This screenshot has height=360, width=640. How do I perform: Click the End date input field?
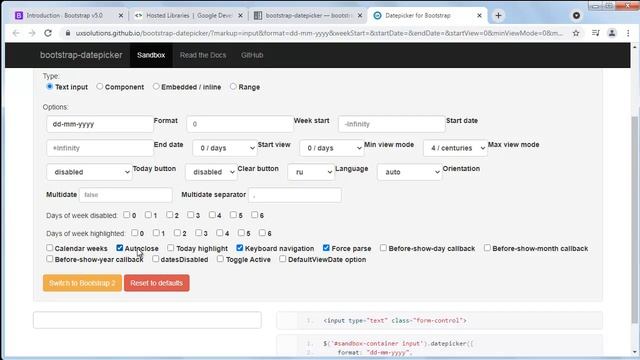point(100,148)
